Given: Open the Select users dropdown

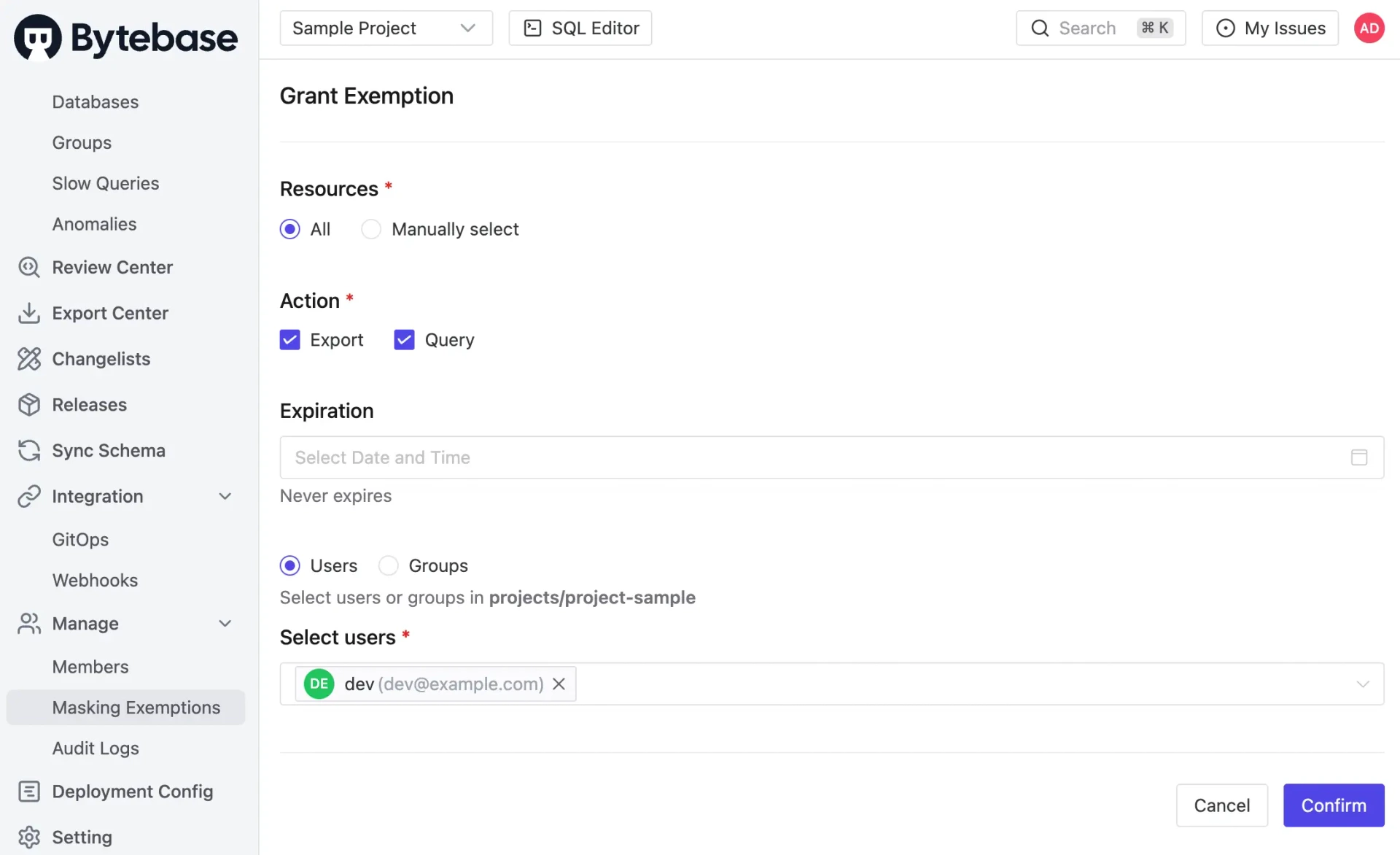Looking at the screenshot, I should coord(1362,684).
